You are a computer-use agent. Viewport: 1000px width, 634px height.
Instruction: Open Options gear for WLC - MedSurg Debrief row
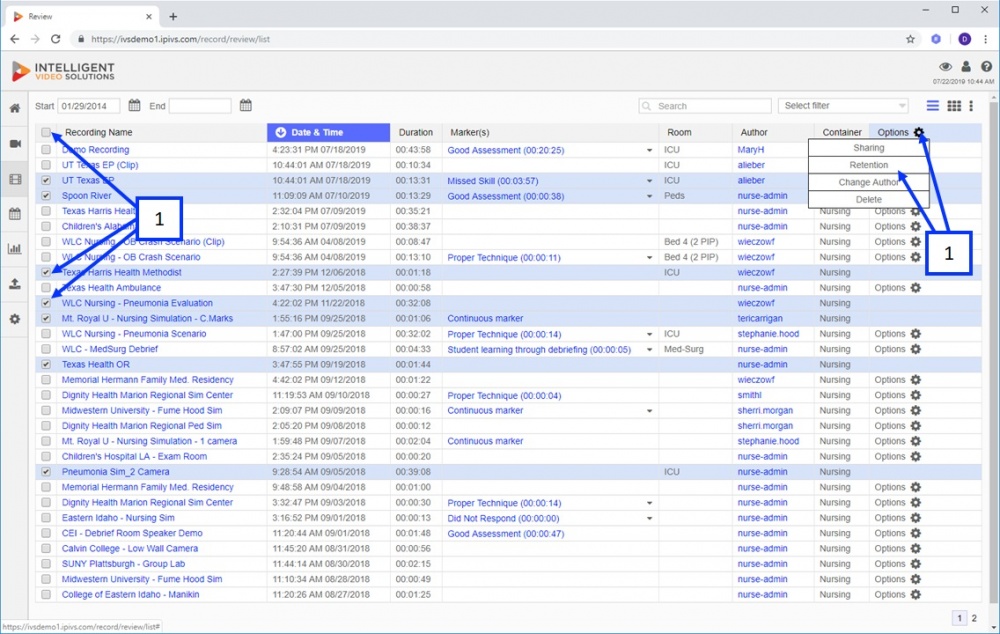916,349
